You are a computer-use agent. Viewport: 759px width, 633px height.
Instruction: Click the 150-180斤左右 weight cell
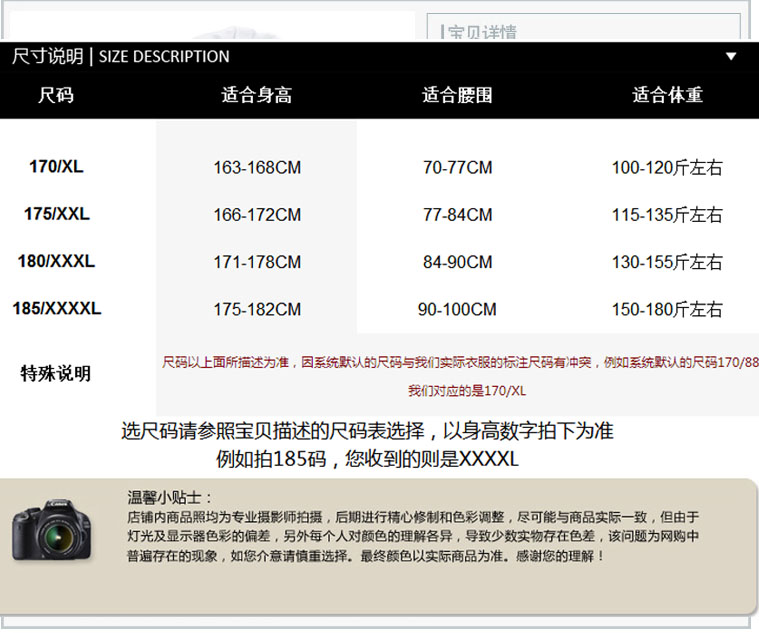pos(667,310)
